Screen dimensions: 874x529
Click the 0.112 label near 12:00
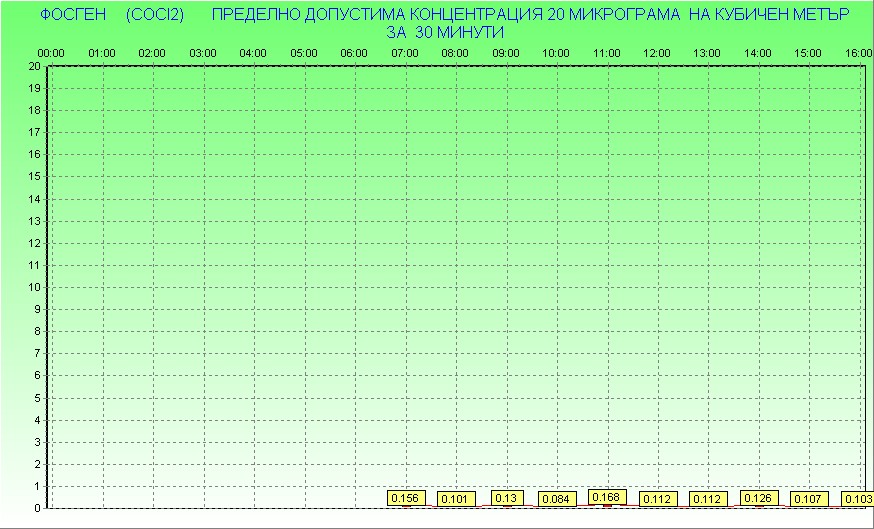tap(658, 499)
